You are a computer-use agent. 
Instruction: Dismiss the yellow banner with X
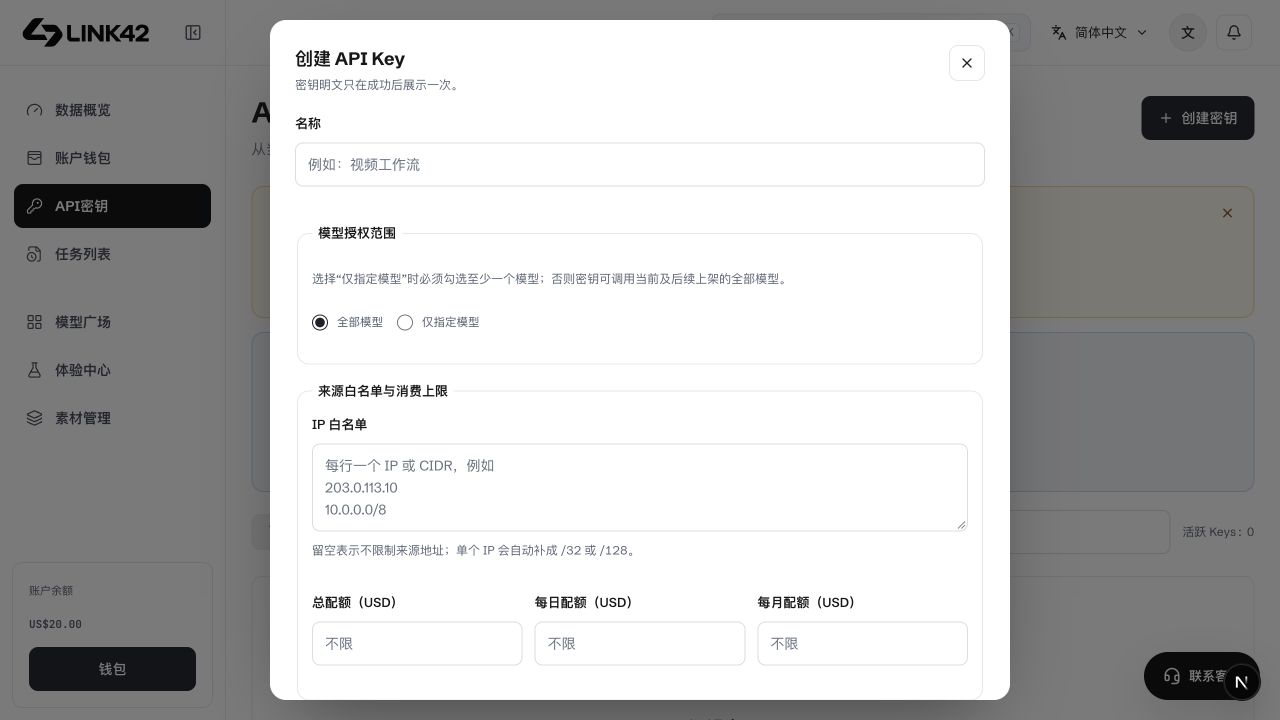(x=1227, y=213)
